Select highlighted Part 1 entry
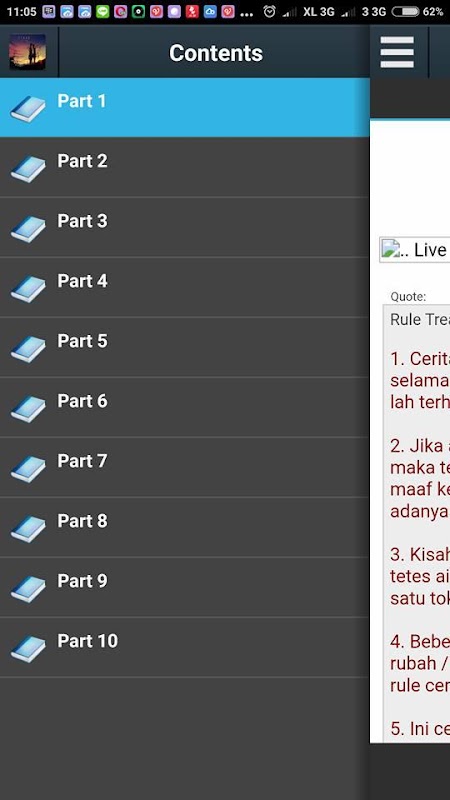The width and height of the screenshot is (450, 800). 185,107
